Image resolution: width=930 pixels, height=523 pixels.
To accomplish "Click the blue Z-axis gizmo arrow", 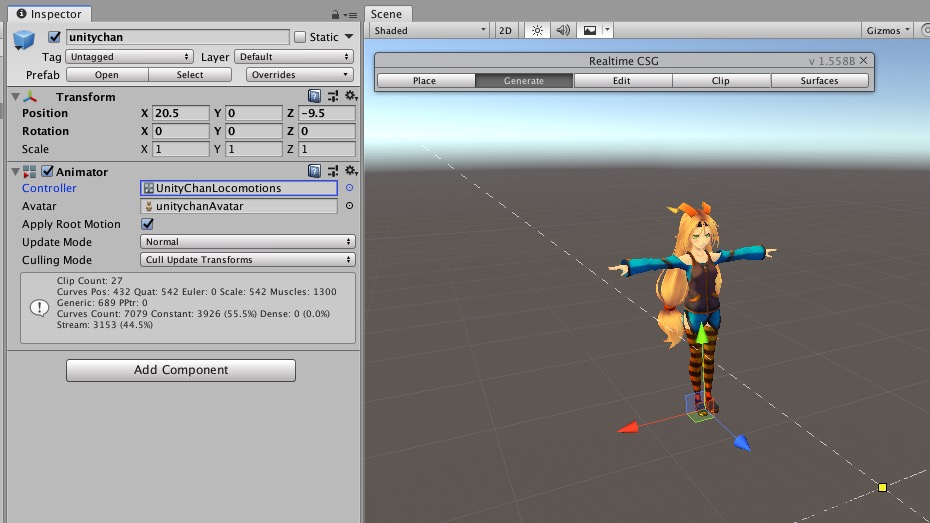I will point(741,442).
